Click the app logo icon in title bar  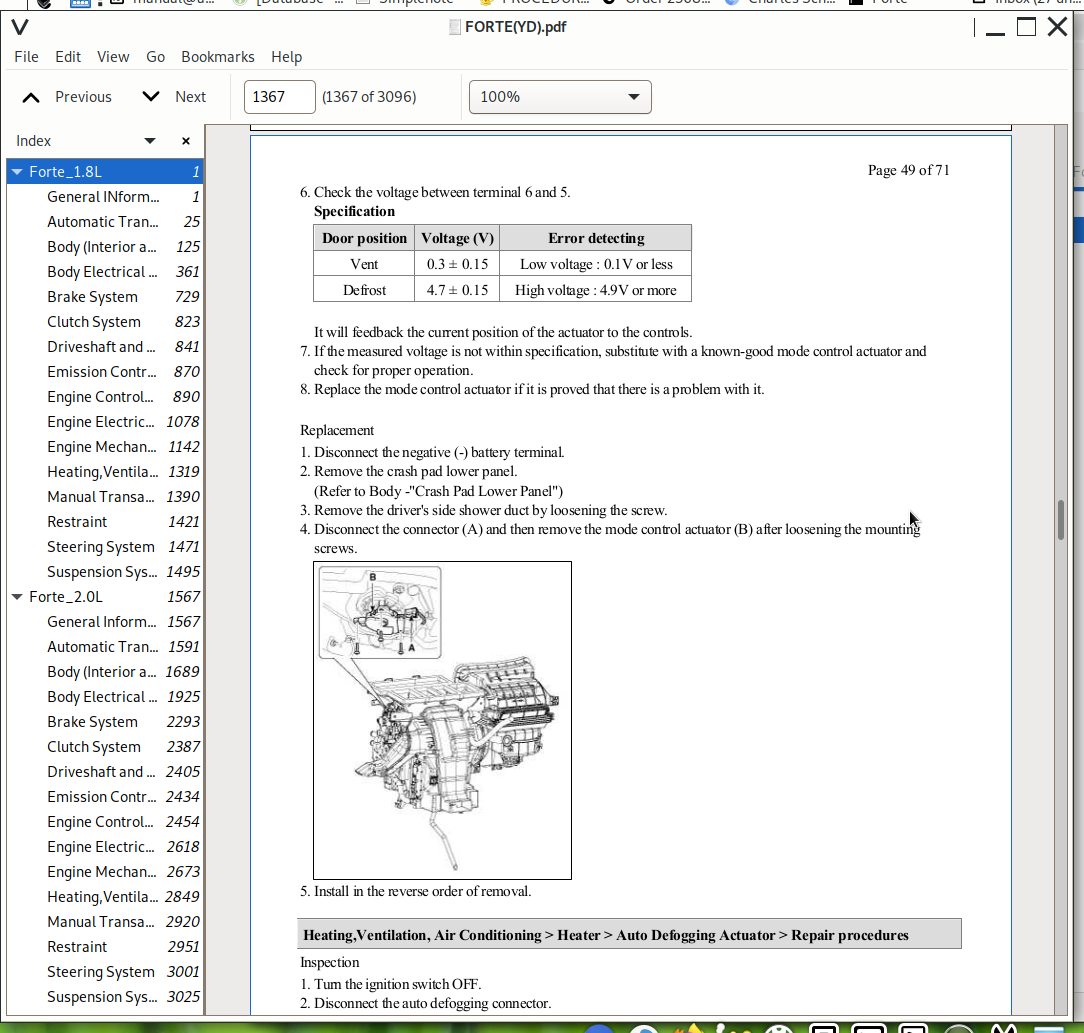click(19, 27)
